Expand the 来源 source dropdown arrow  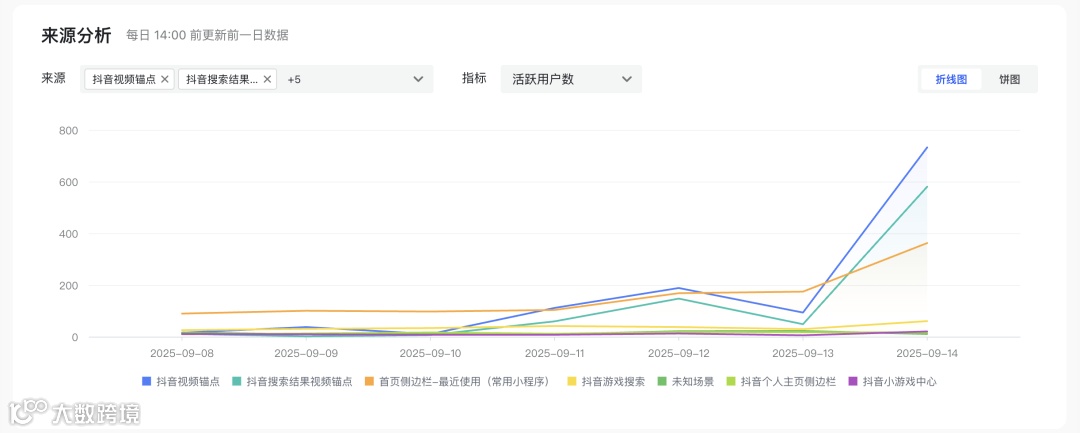coord(418,79)
